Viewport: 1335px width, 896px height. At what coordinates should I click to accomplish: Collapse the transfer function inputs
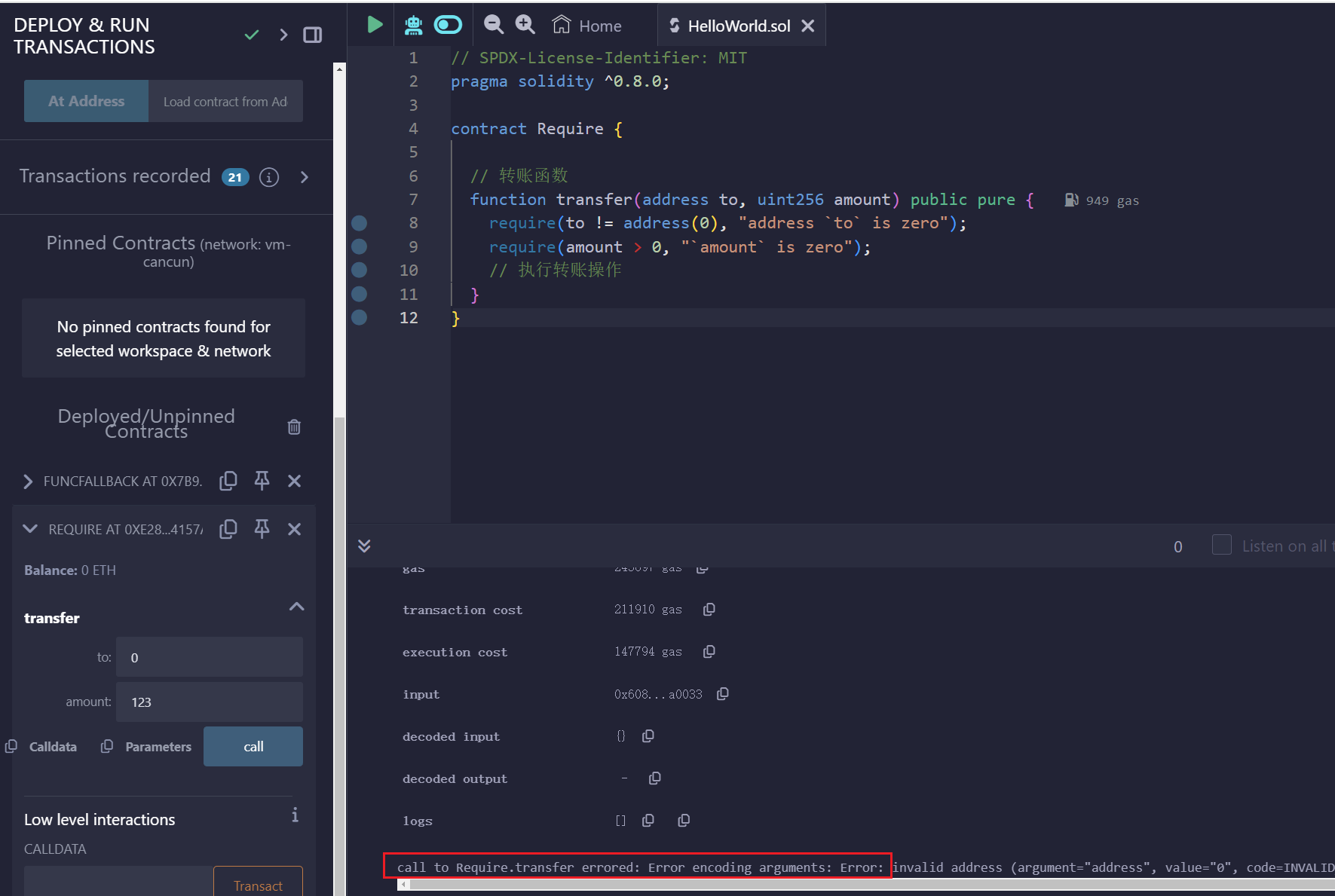[296, 607]
